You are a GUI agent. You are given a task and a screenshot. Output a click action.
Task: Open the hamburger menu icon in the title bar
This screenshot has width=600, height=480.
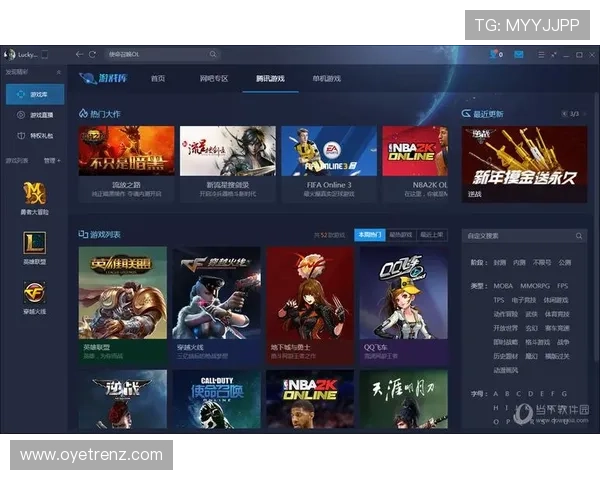540,54
